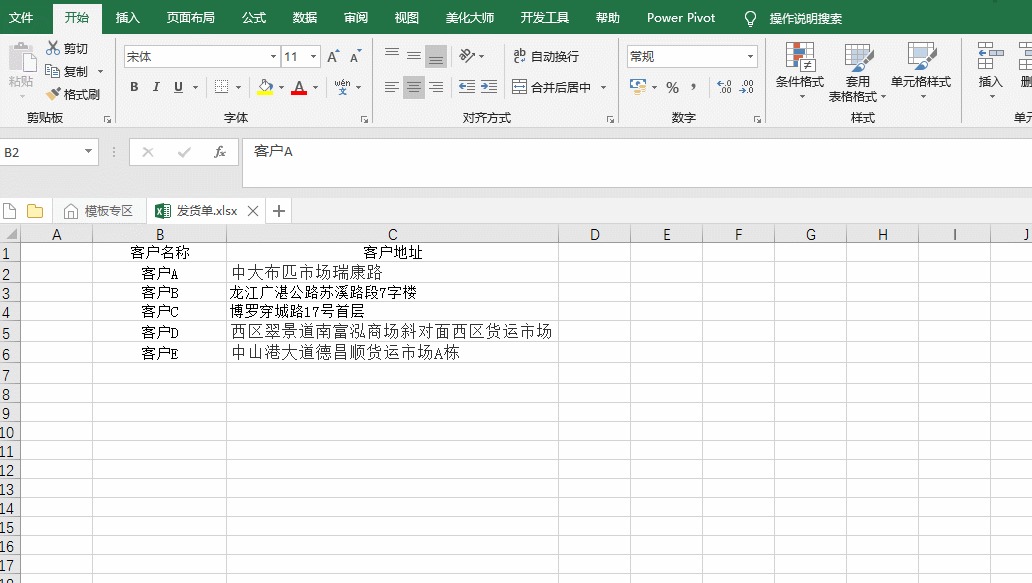Image resolution: width=1032 pixels, height=583 pixels.
Task: Switch to the 公式 (Formulas) tab
Action: click(x=253, y=18)
